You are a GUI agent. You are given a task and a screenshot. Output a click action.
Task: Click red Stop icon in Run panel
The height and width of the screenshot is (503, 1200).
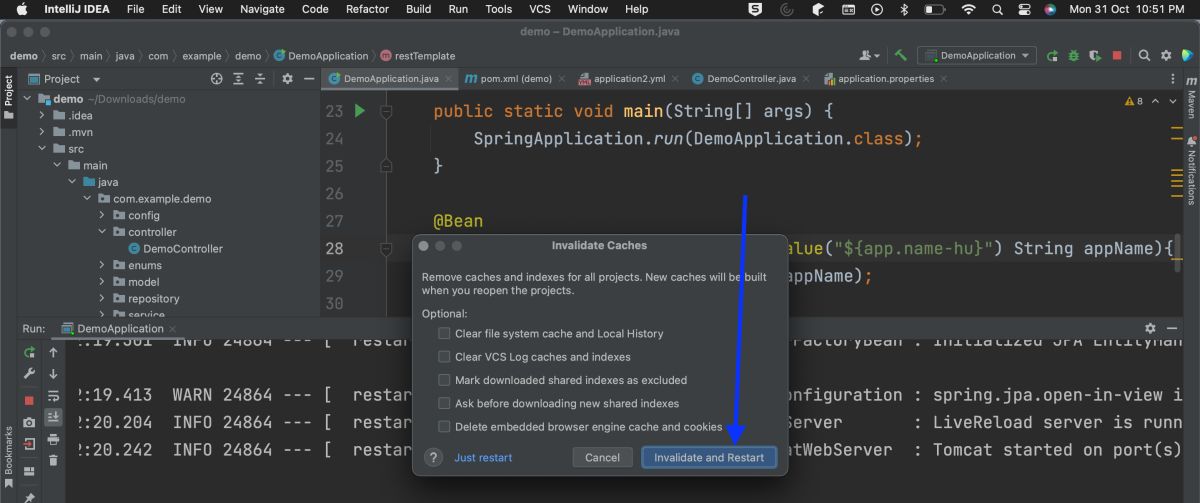(x=29, y=400)
